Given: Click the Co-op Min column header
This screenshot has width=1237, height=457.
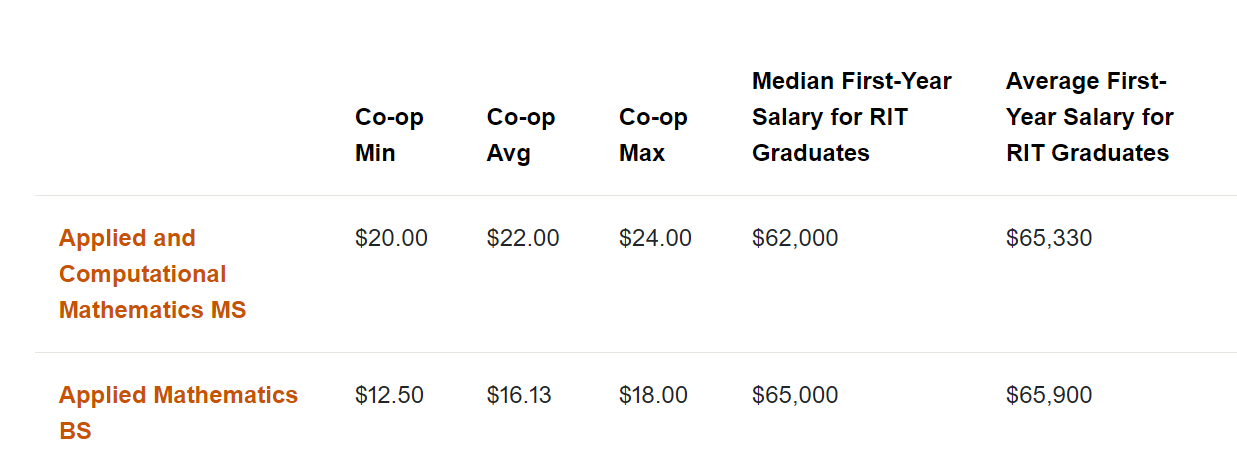Looking at the screenshot, I should [x=389, y=135].
